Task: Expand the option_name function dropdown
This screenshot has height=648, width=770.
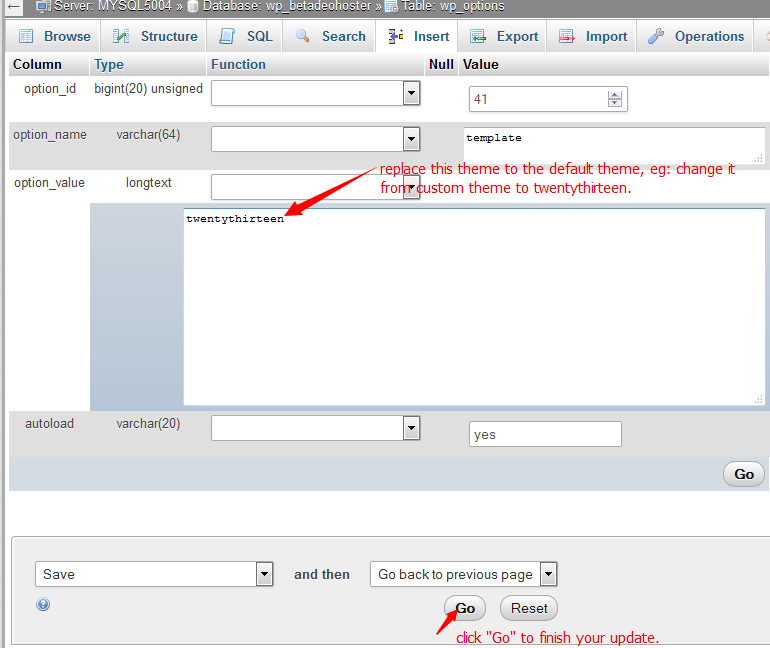Action: point(410,139)
